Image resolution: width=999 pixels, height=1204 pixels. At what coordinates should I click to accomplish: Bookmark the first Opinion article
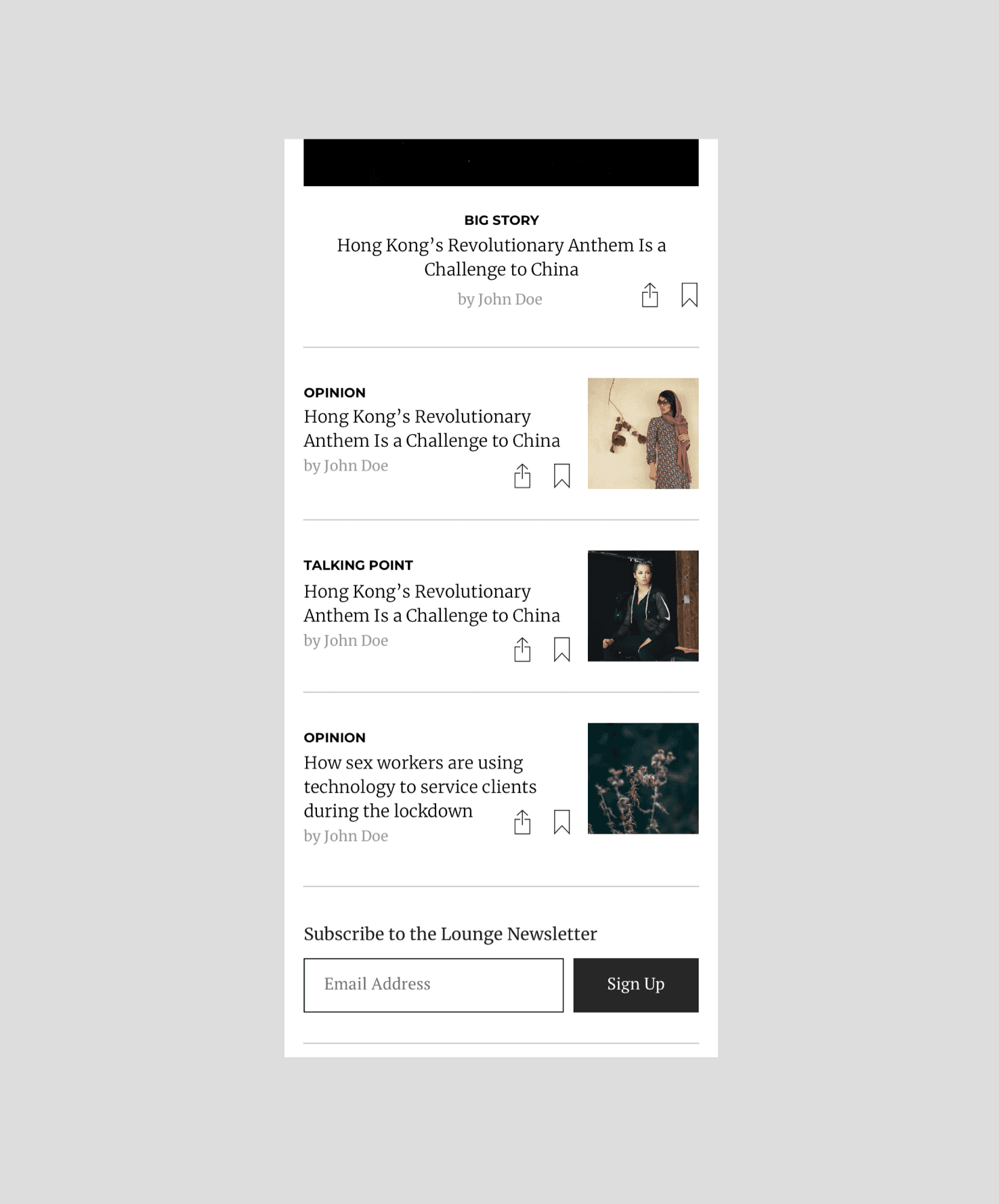pos(561,475)
